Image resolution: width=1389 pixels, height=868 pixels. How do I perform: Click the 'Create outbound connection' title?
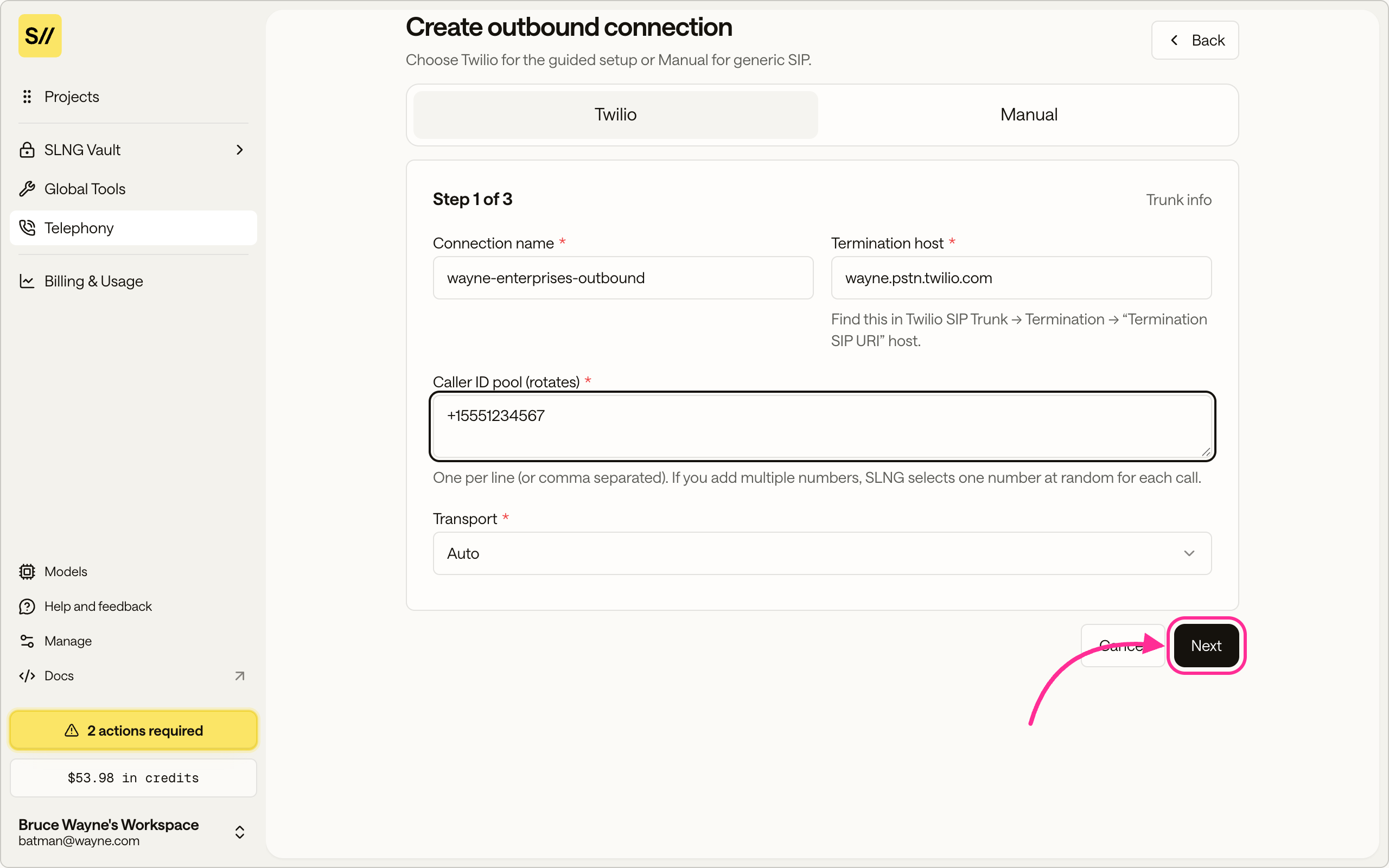569,27
